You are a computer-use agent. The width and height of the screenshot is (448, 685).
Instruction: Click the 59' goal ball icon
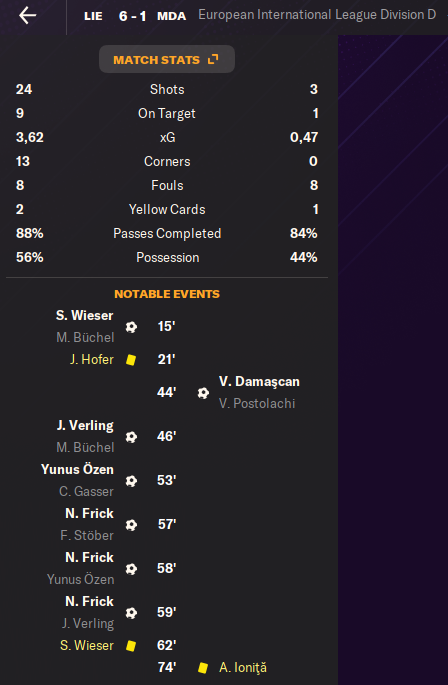(x=131, y=613)
